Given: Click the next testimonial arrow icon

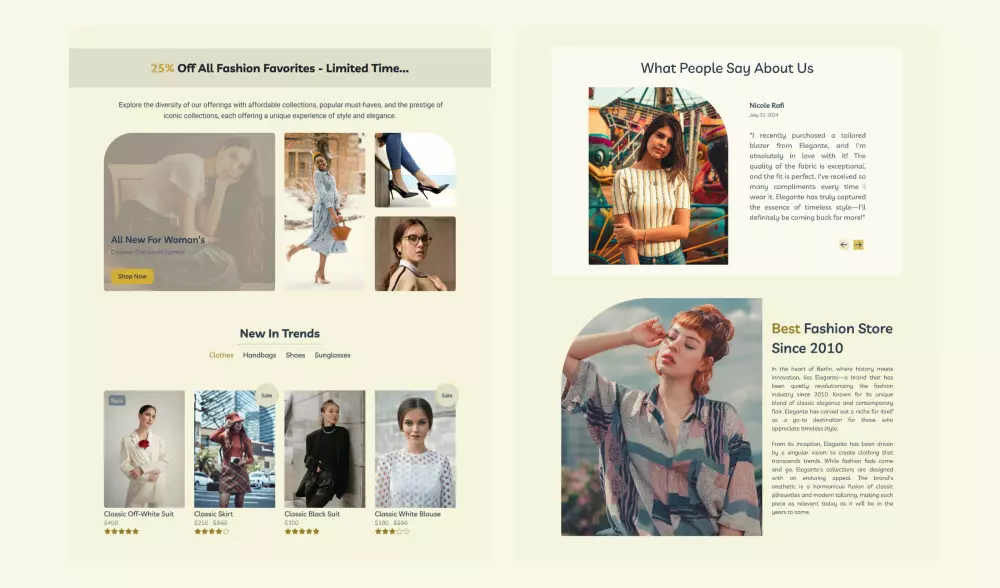Looking at the screenshot, I should (858, 245).
